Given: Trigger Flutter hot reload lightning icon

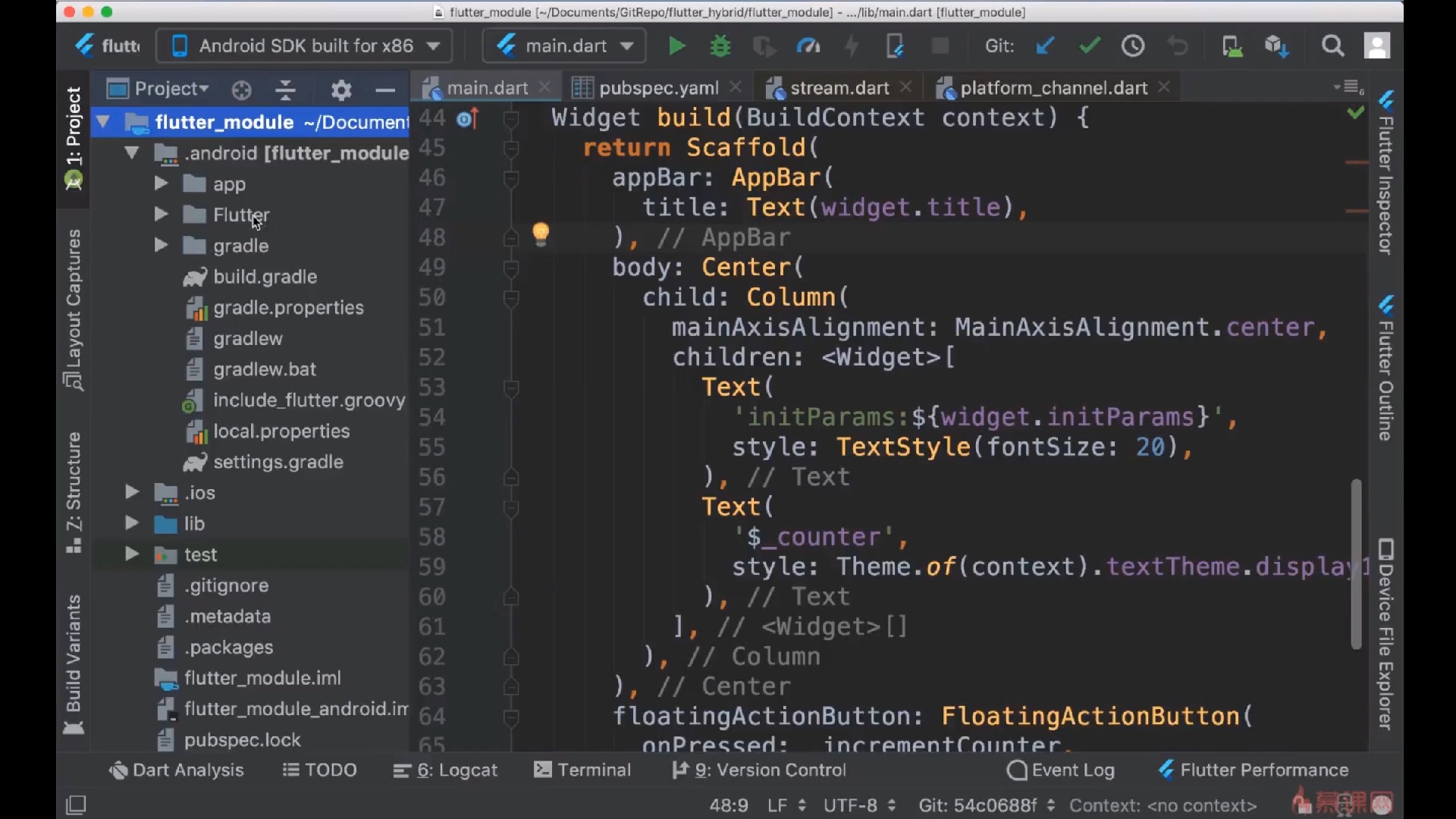Looking at the screenshot, I should coord(852,46).
